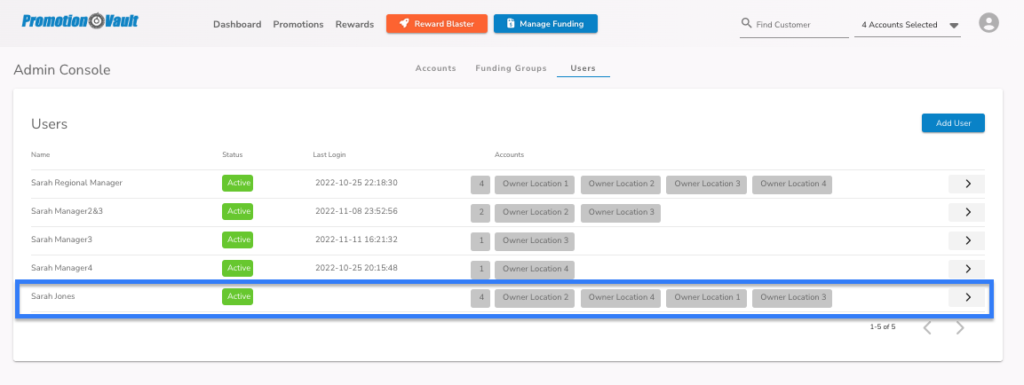Click Owner Location 1 chip for Sarah Jones
Image resolution: width=1024 pixels, height=385 pixels.
point(707,298)
